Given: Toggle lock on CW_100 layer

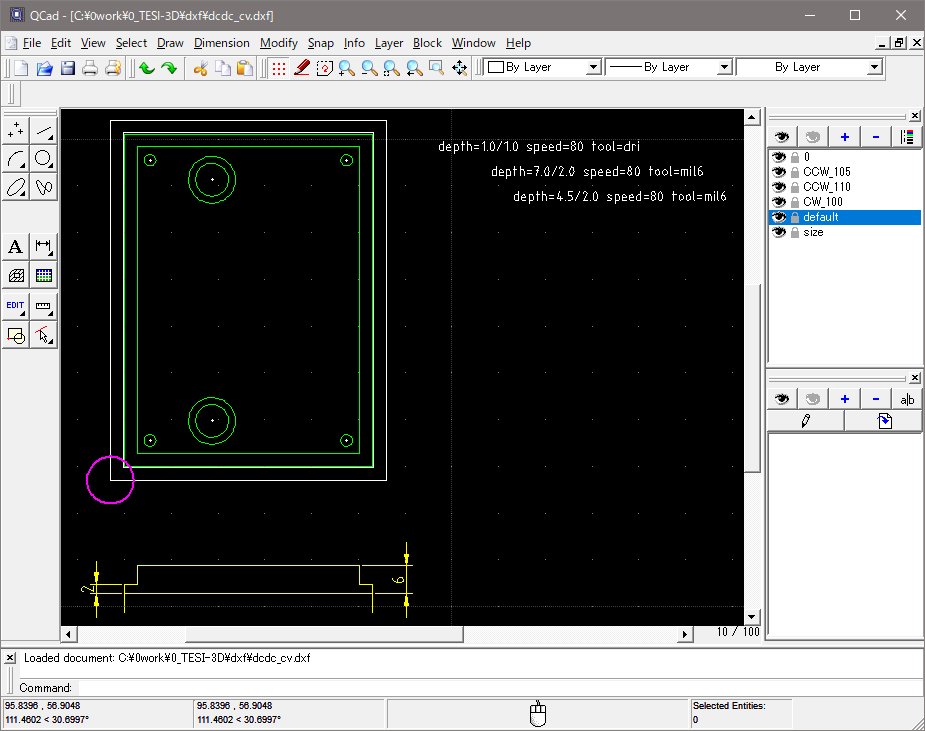Looking at the screenshot, I should pos(795,202).
